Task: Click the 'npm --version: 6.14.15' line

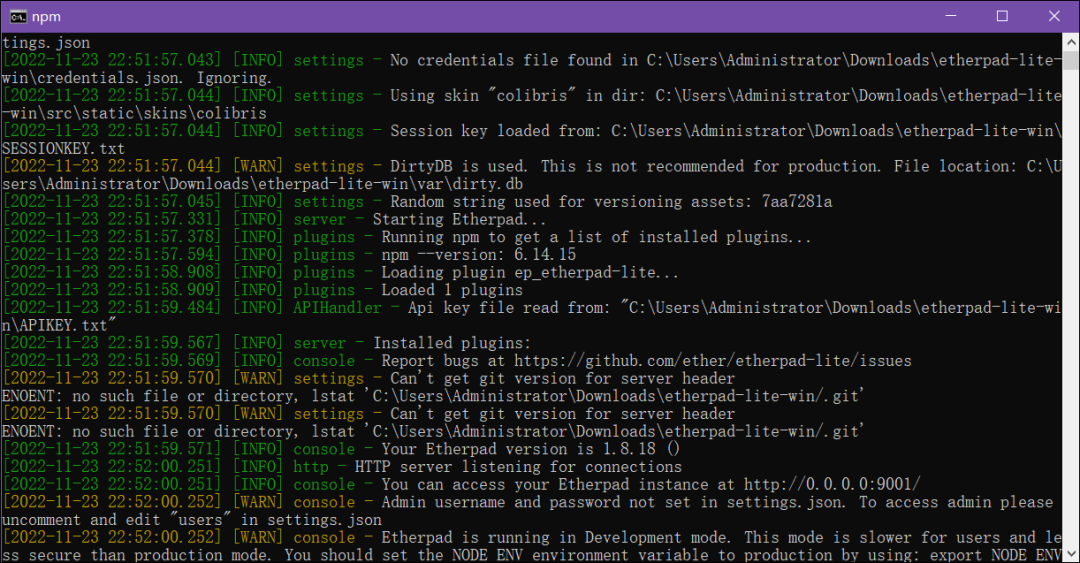Action: click(479, 254)
